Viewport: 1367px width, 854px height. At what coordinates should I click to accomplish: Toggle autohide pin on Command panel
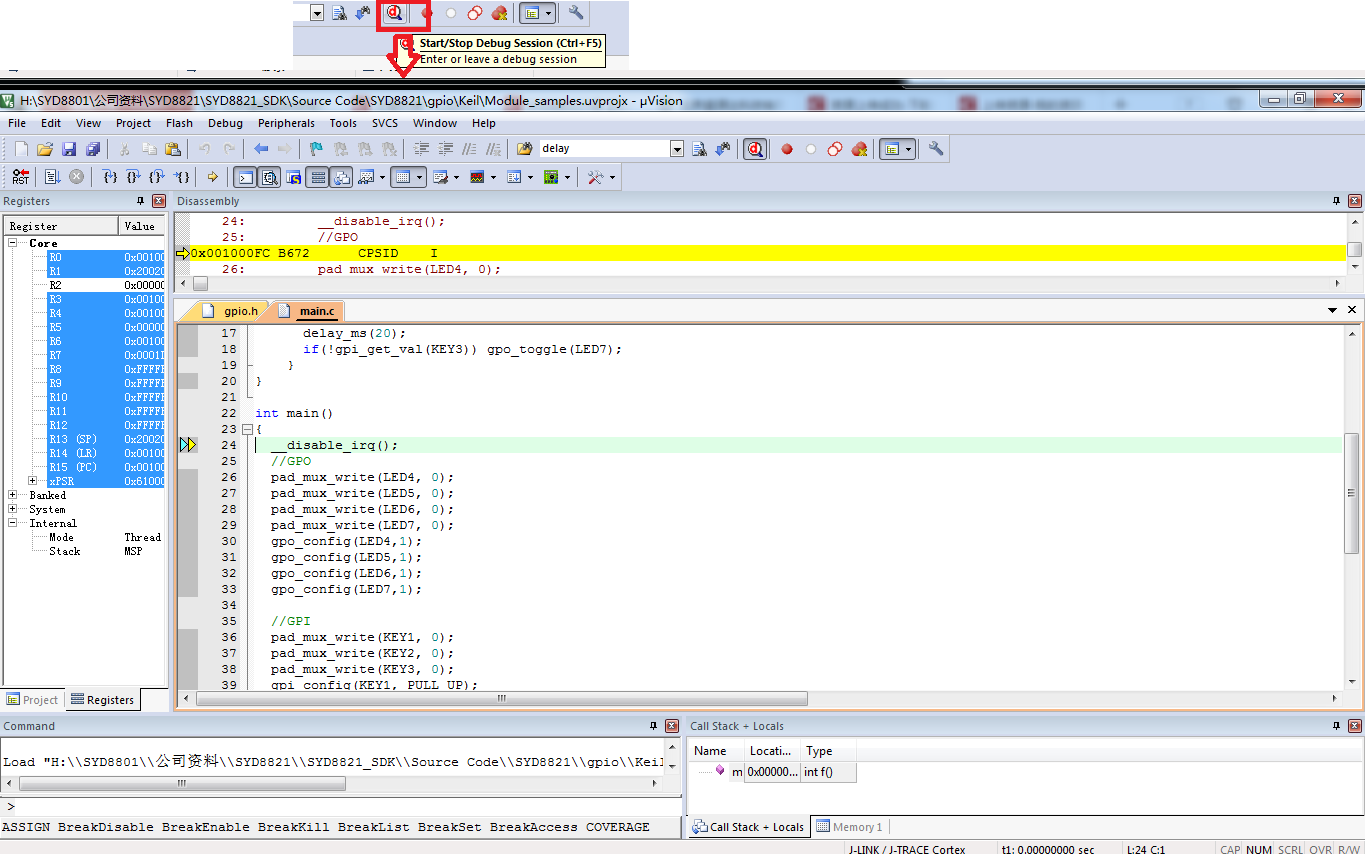pos(654,726)
